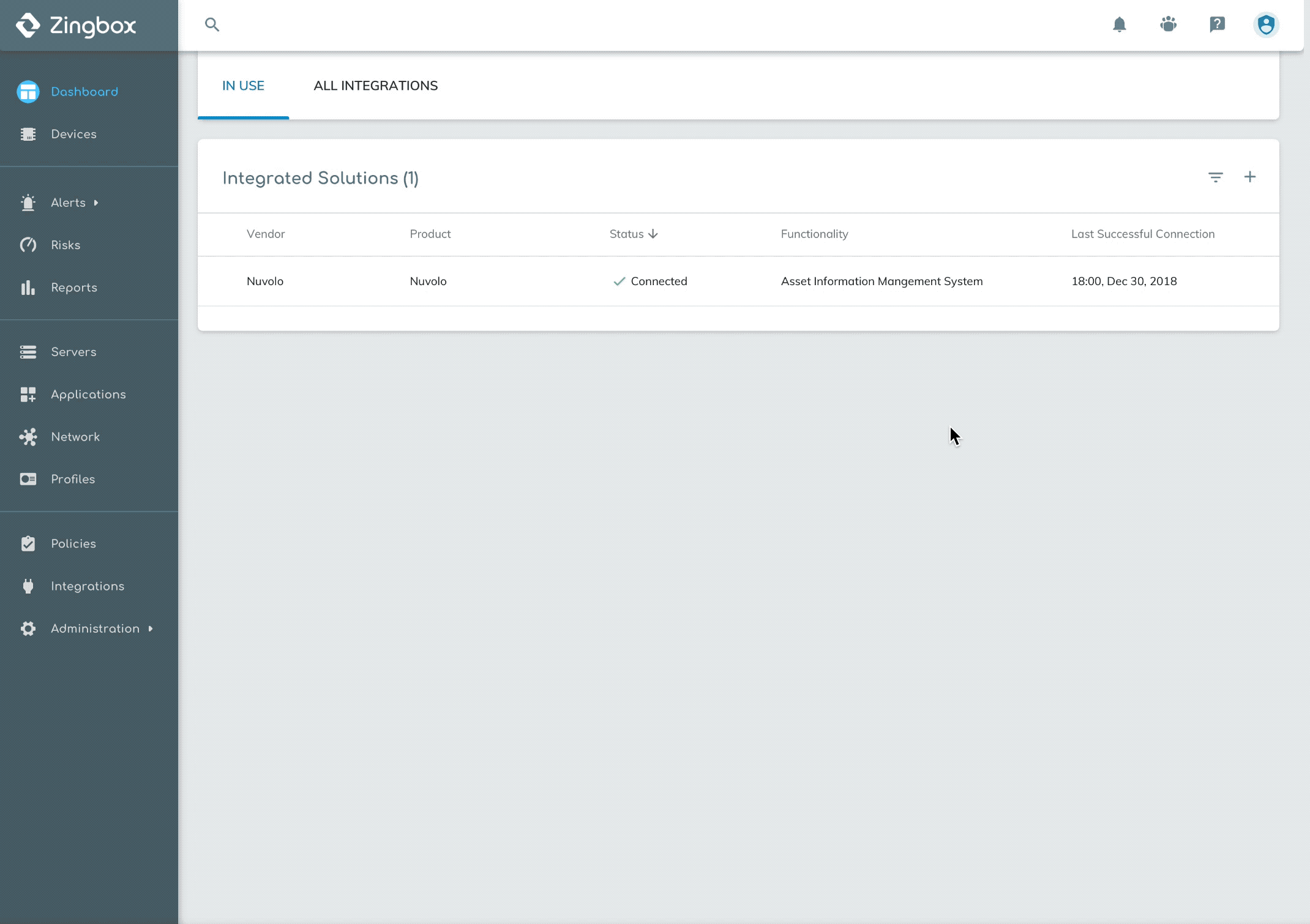Open the Reports page
The width and height of the screenshot is (1310, 924).
pyautogui.click(x=74, y=288)
